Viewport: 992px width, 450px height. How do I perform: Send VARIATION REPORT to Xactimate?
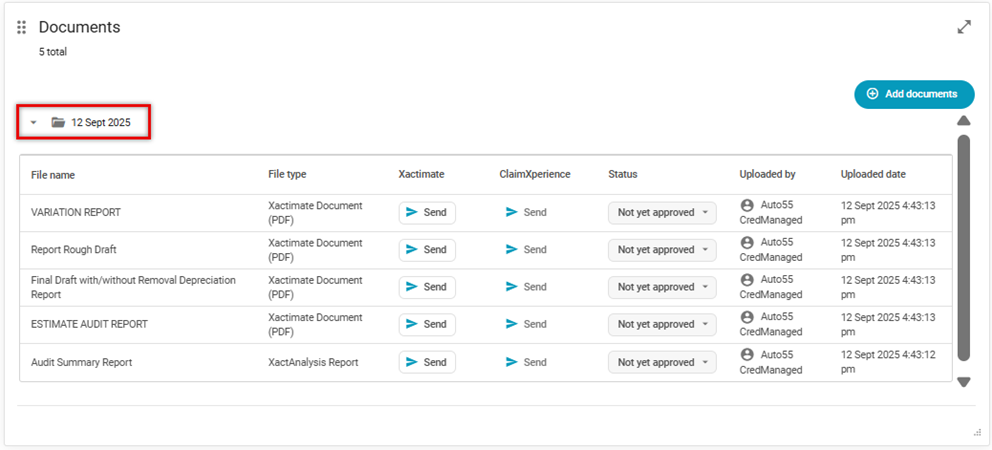pyautogui.click(x=427, y=212)
